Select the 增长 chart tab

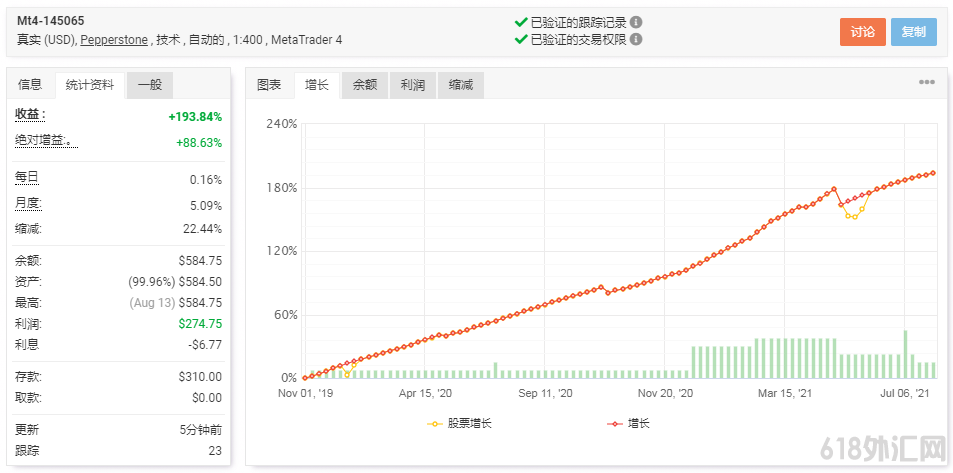pyautogui.click(x=317, y=85)
